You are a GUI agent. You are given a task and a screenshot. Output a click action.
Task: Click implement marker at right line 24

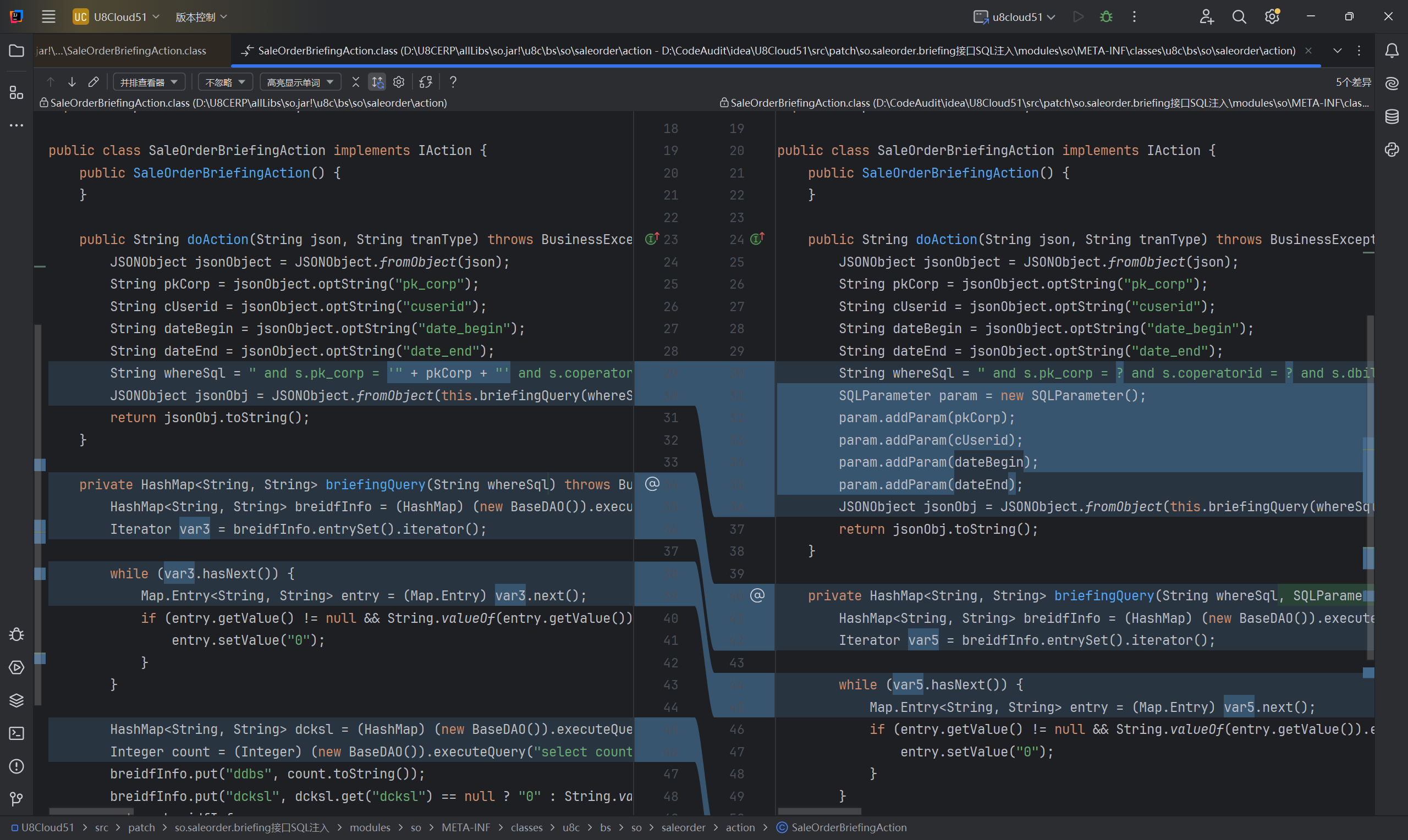pyautogui.click(x=757, y=239)
